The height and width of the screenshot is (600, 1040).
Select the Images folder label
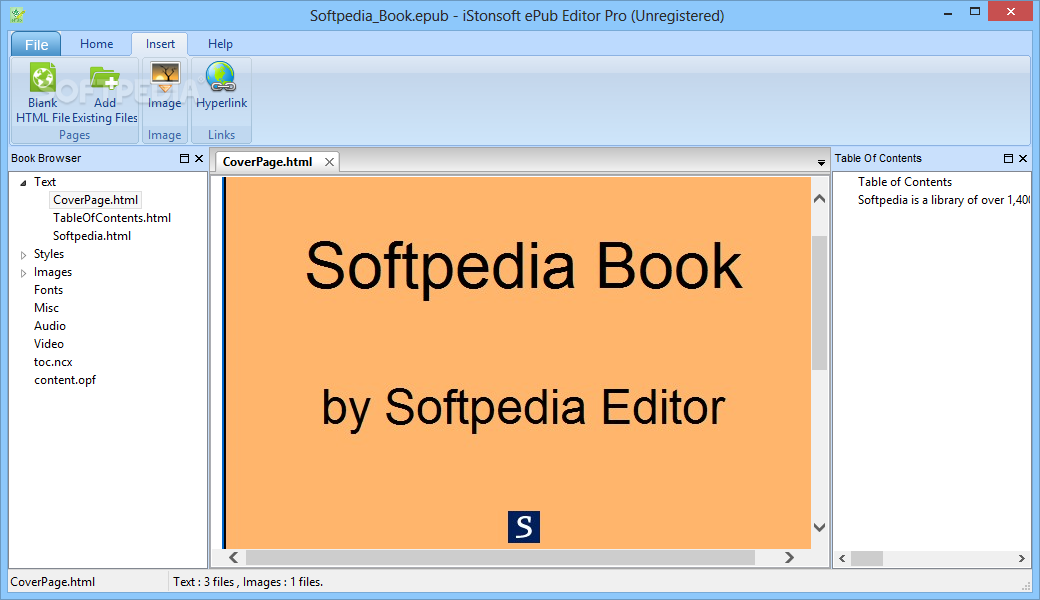pyautogui.click(x=53, y=272)
